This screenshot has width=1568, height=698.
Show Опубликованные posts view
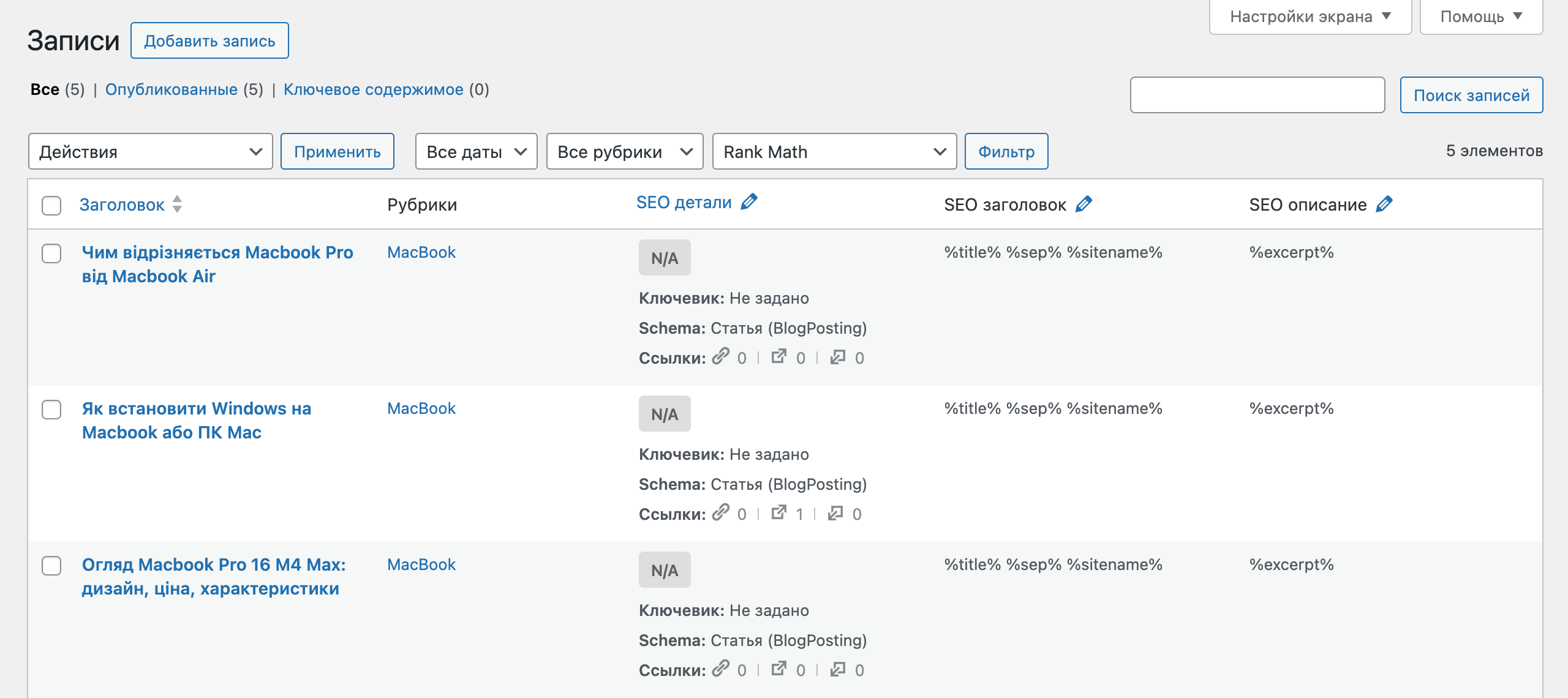[x=171, y=89]
